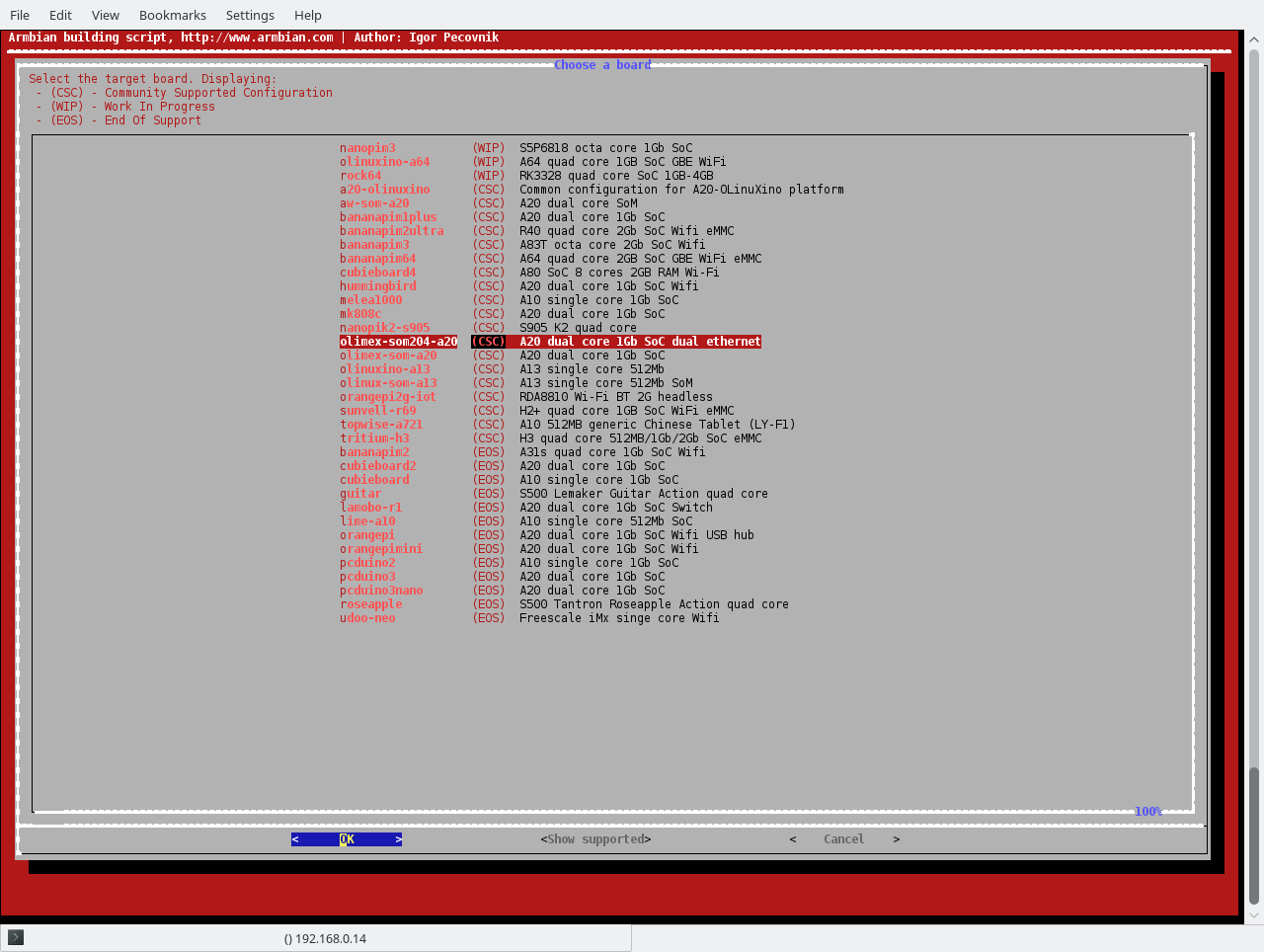Click the scrollbar down arrow
1264x952 pixels.
click(x=1254, y=915)
